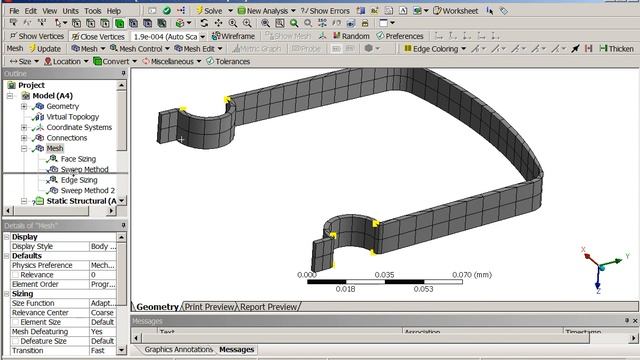Switch to the Report Preview tab
Screen dimensions: 640x360
[x=269, y=307]
